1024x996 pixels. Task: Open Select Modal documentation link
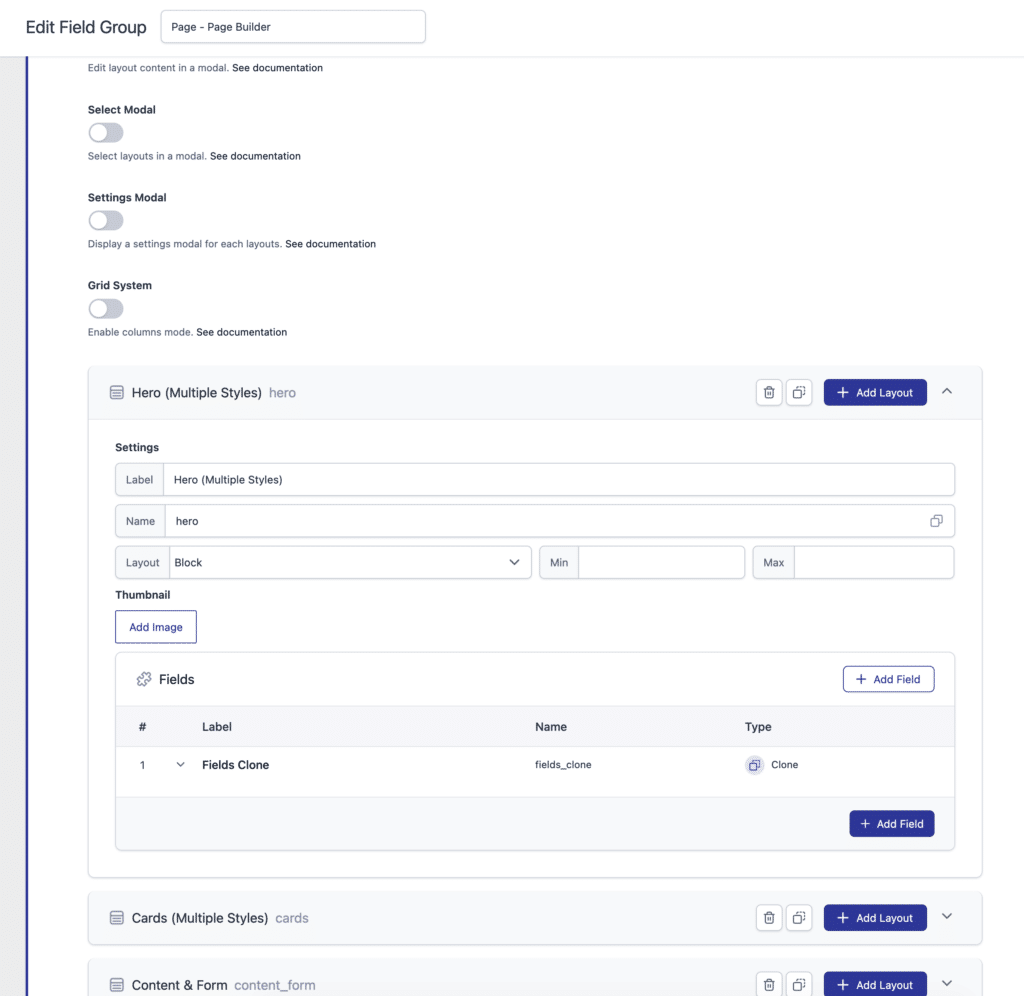coord(255,156)
